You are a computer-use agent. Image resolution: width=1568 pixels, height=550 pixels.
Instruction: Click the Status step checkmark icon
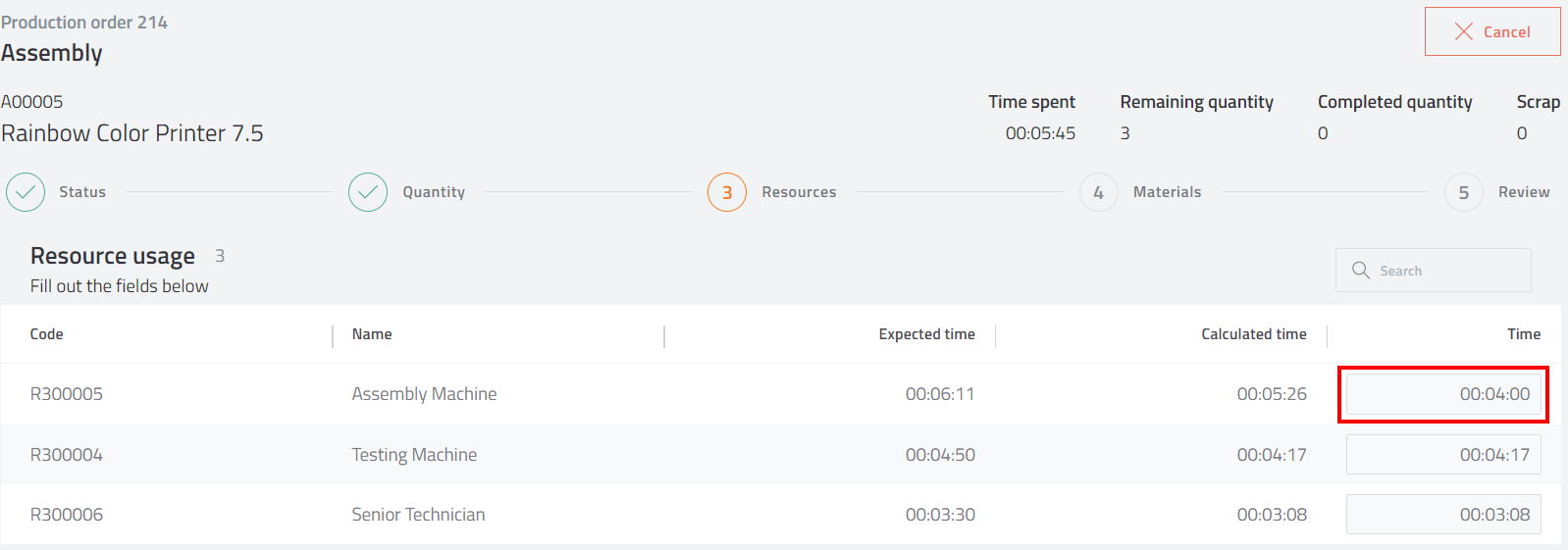click(x=26, y=192)
